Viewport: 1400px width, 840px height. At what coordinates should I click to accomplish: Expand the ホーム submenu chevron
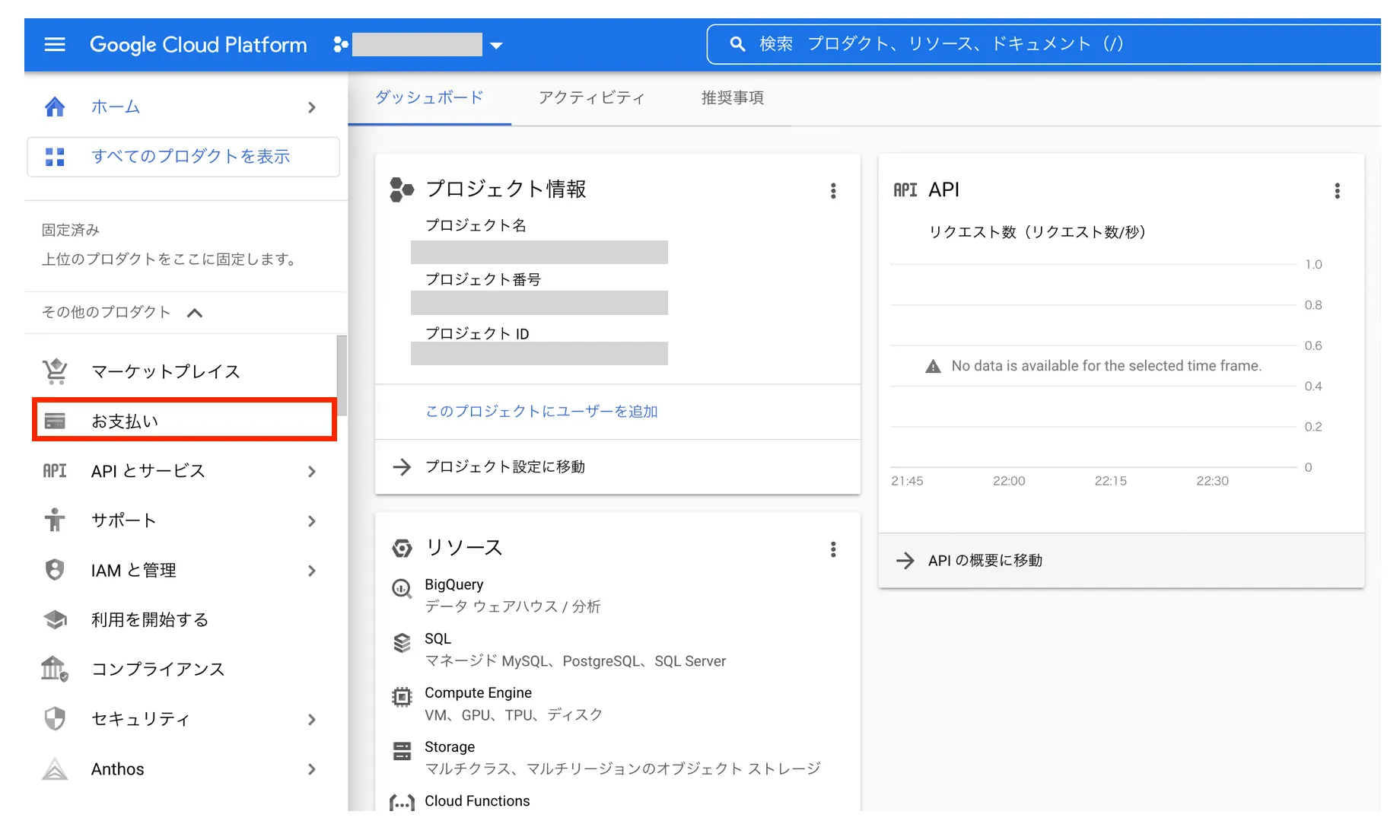point(312,107)
